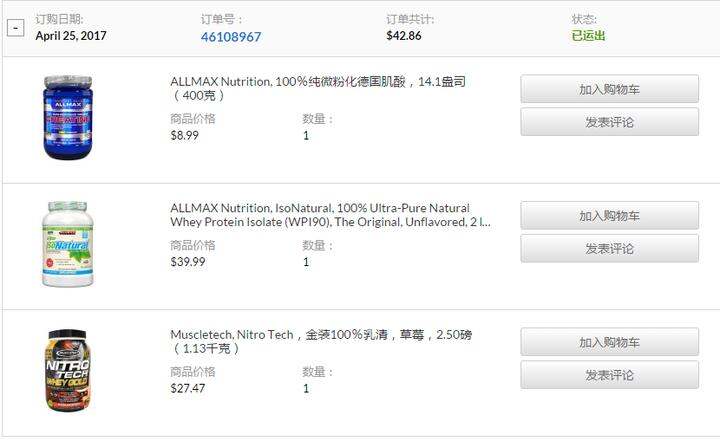The image size is (720, 441).
Task: Add IsoNatural whey isolate to cart
Action: pyautogui.click(x=609, y=215)
